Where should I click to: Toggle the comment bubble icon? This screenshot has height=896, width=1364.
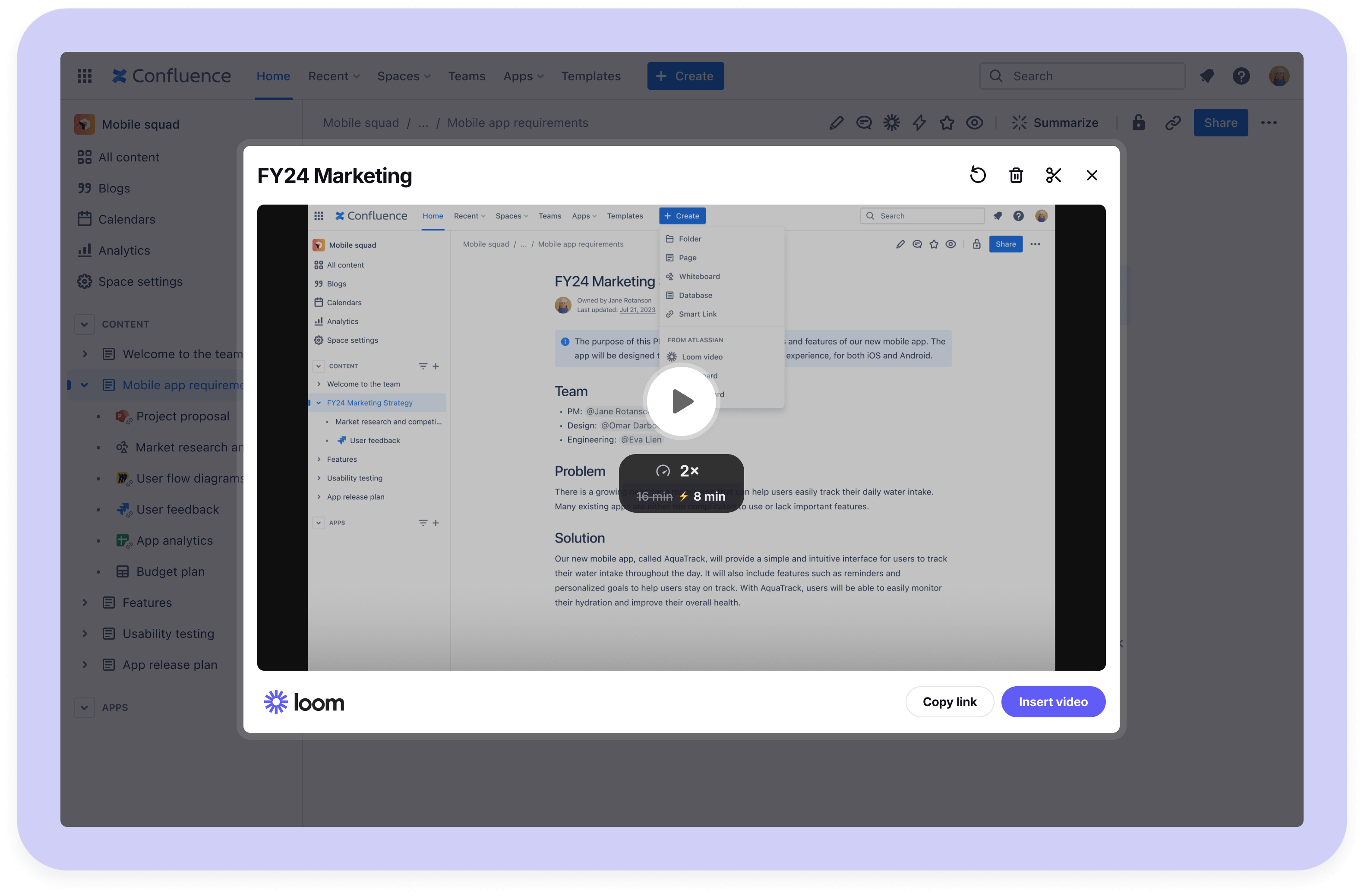pyautogui.click(x=862, y=122)
